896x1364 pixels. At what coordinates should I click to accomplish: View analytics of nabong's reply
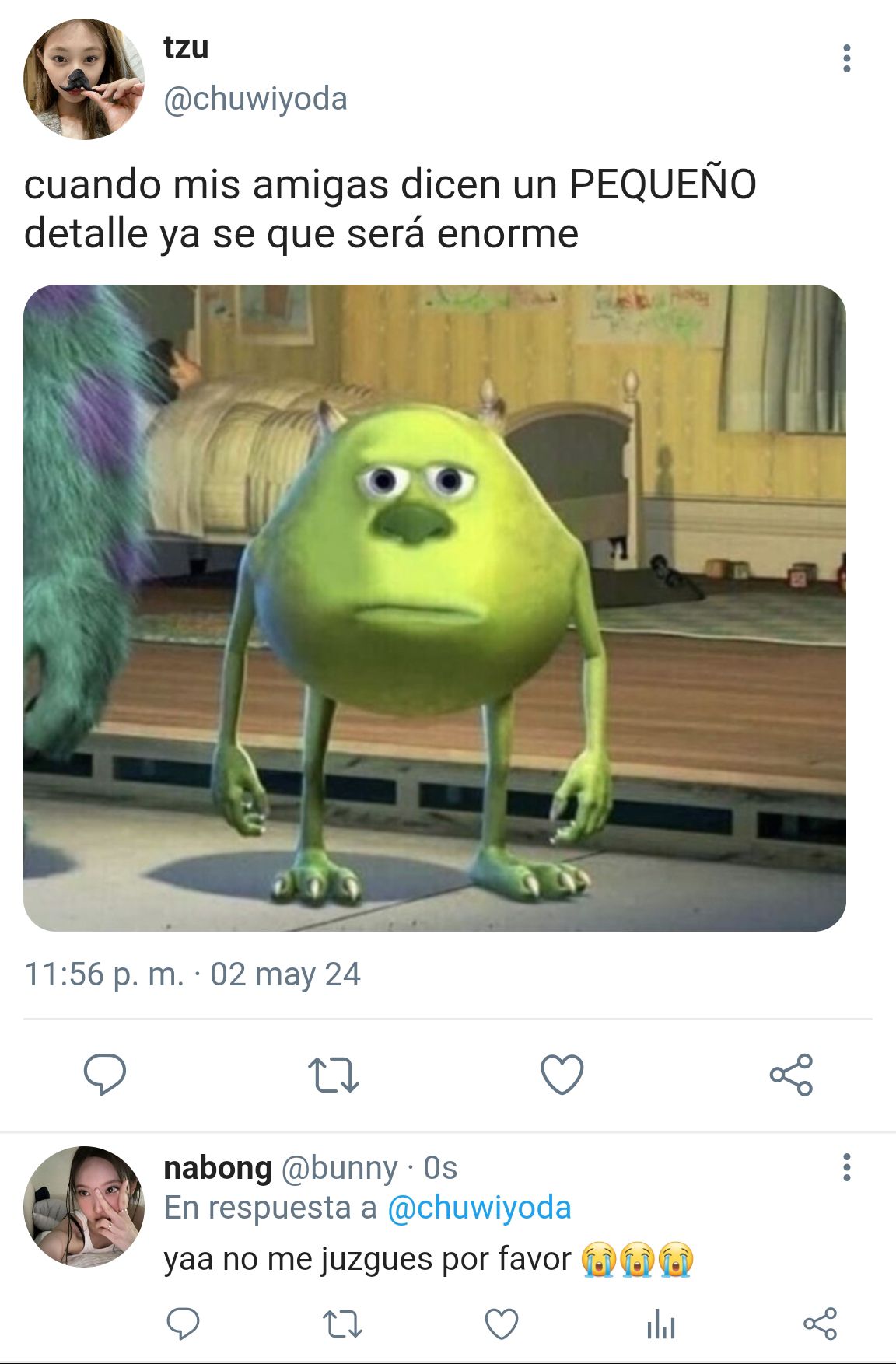(661, 1323)
